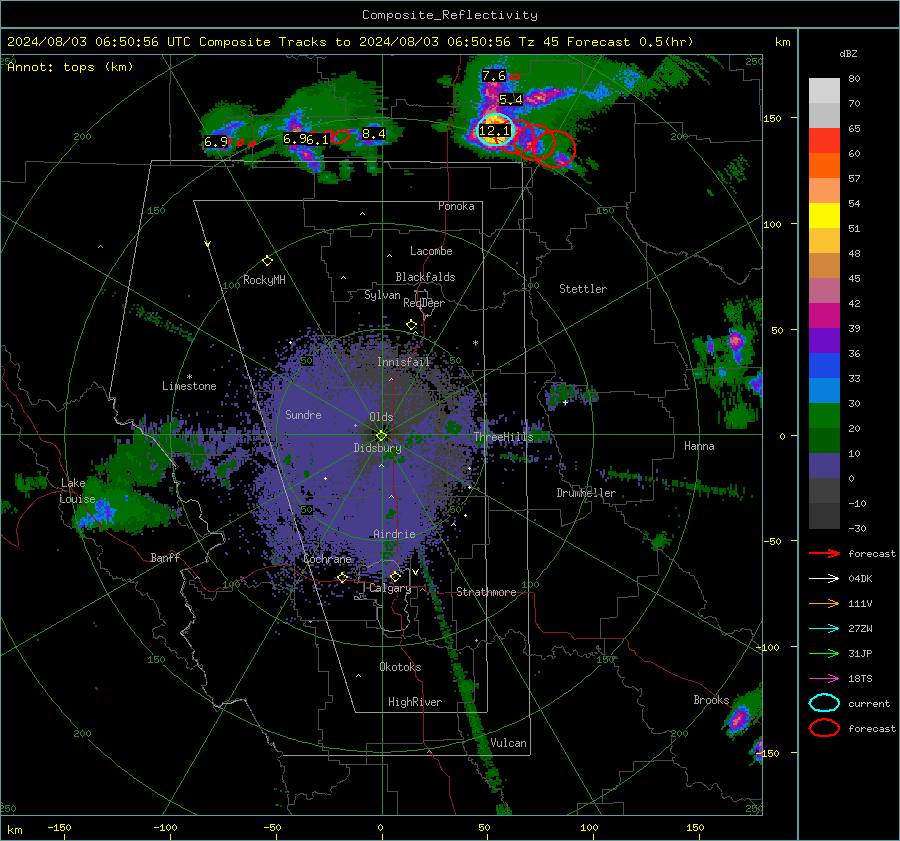The height and width of the screenshot is (841, 900).
Task: Pick the slate 10-0 dBZ swatch
Action: 824,466
